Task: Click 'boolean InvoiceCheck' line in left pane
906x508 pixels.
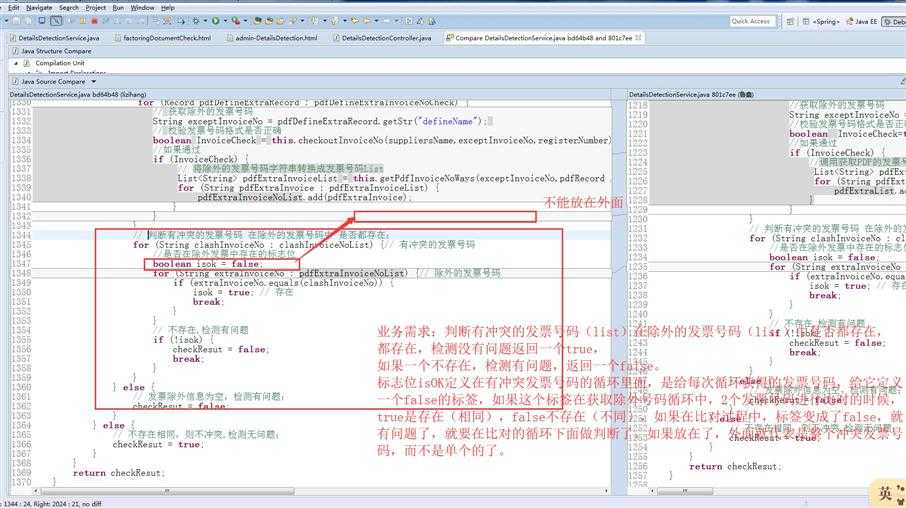Action: (381, 140)
